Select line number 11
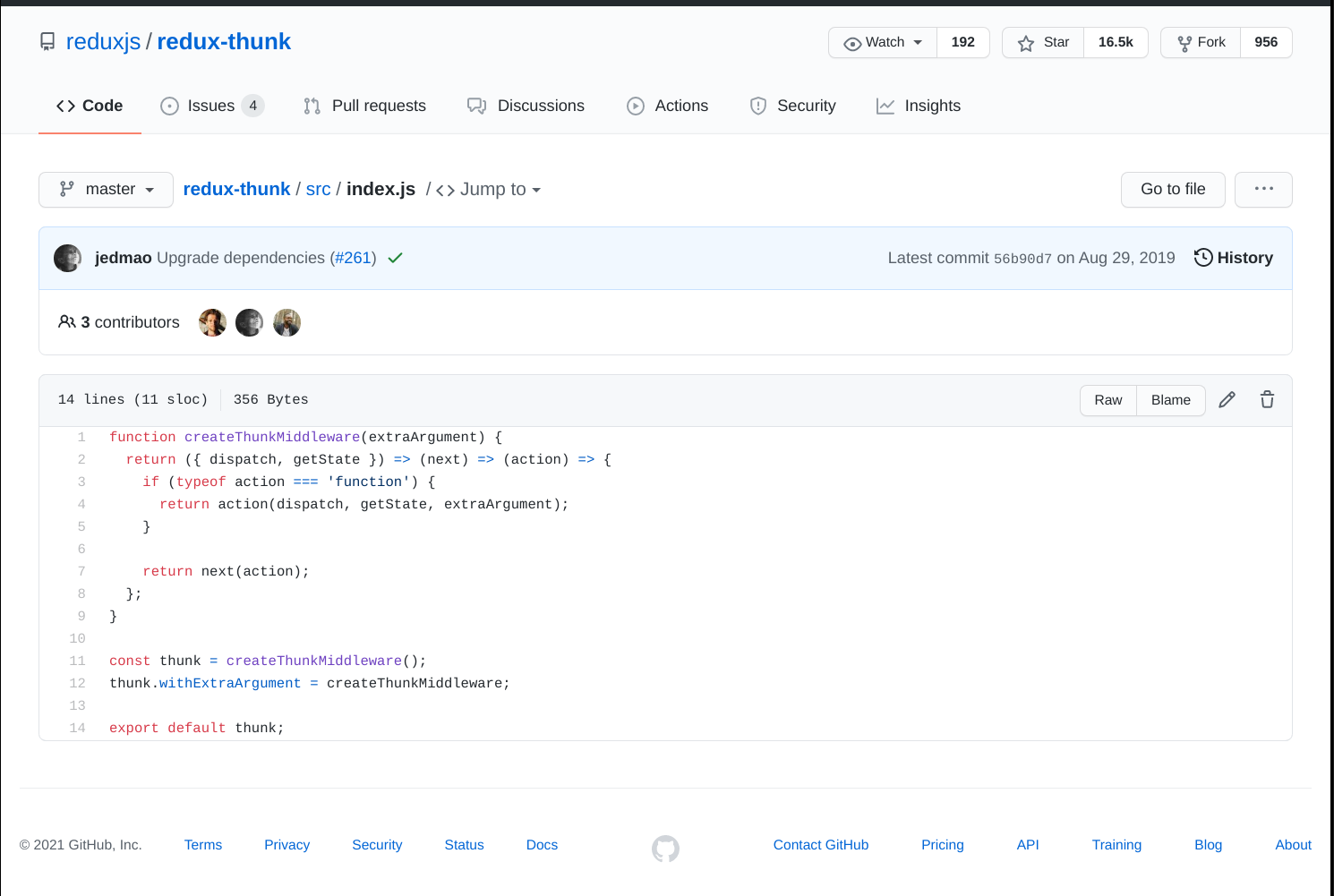This screenshot has height=896, width=1334. (x=77, y=661)
